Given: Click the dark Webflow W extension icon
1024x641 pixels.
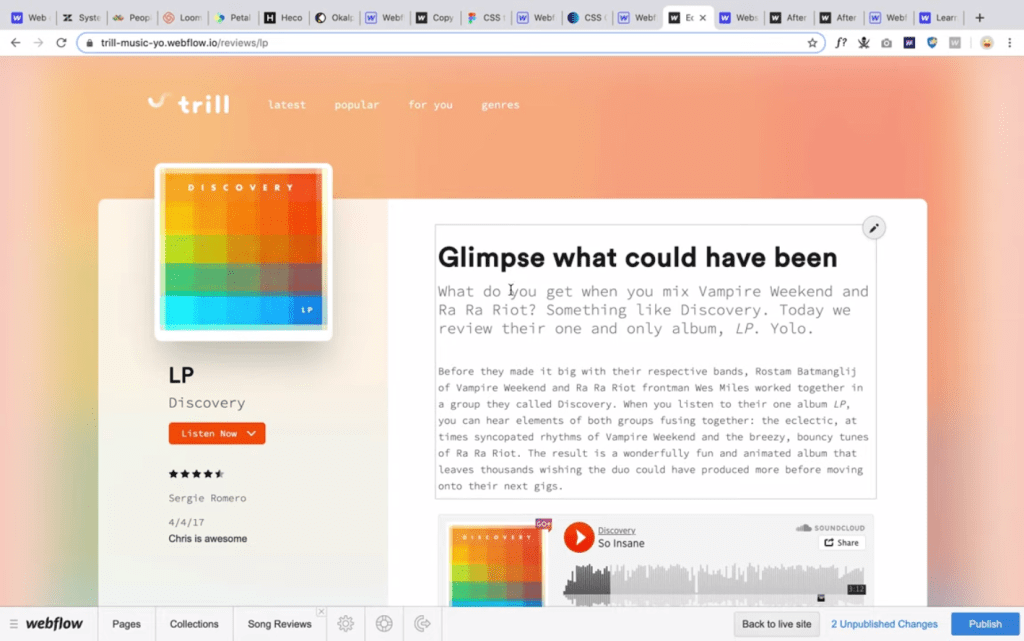Looking at the screenshot, I should [909, 43].
